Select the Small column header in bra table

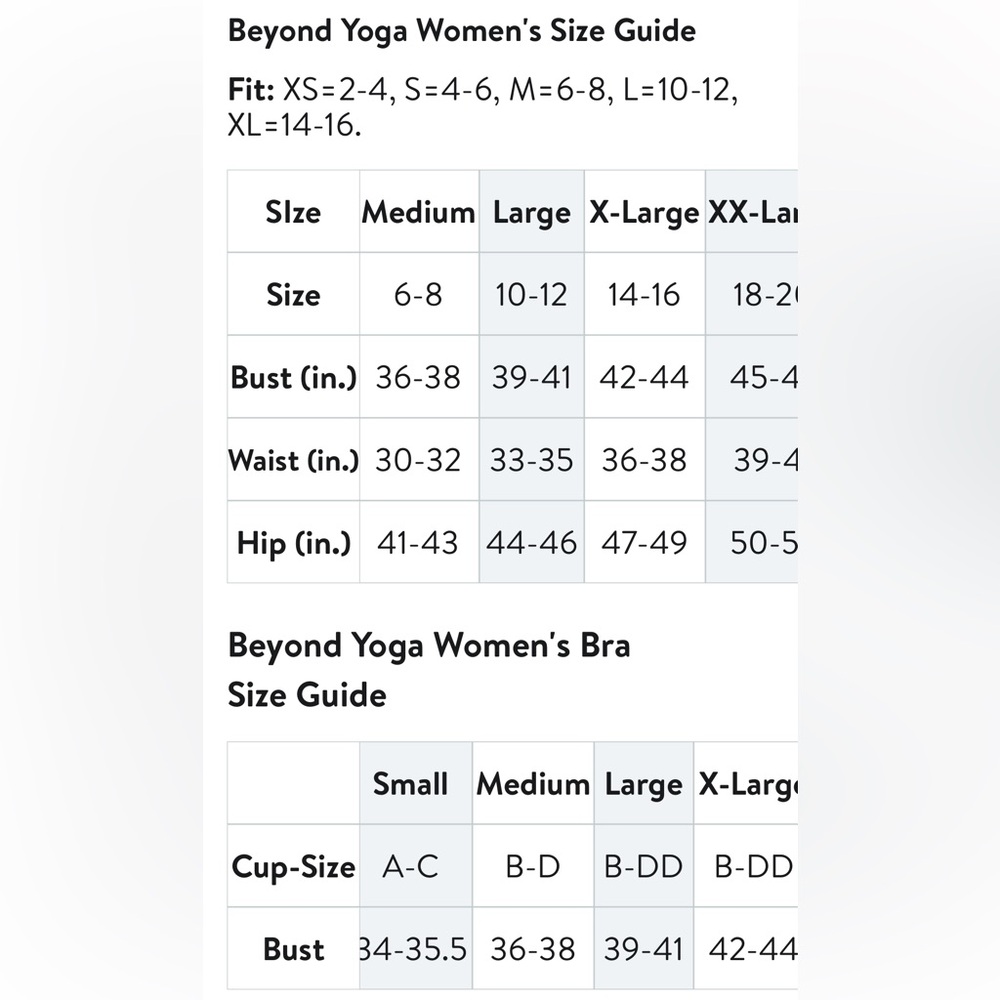tap(415, 783)
